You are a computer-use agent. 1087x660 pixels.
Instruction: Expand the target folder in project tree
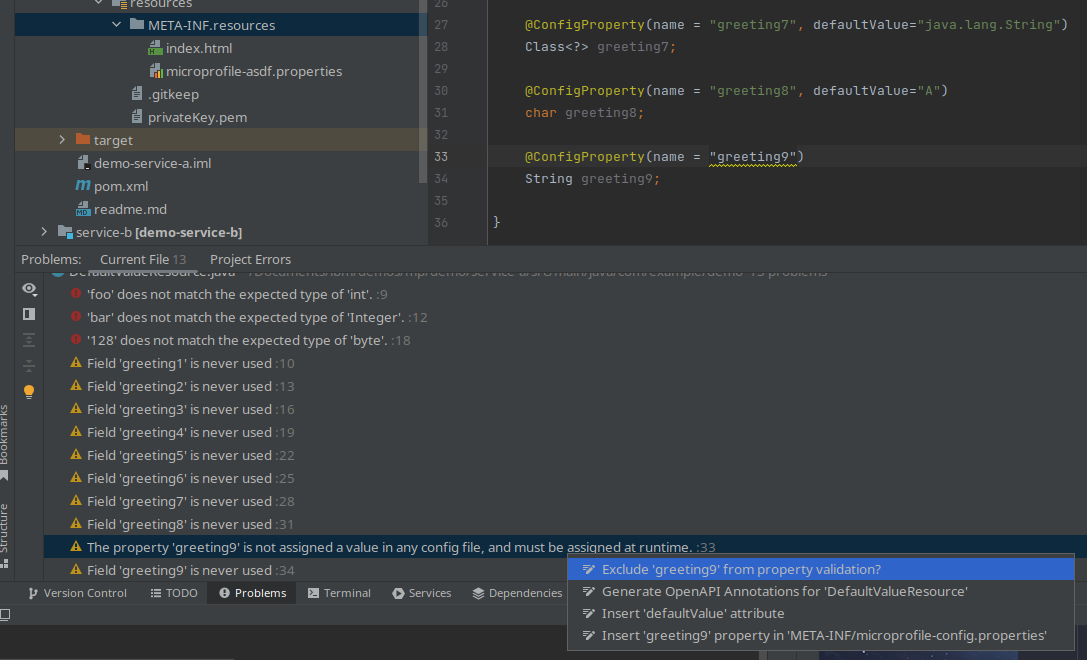click(x=61, y=140)
